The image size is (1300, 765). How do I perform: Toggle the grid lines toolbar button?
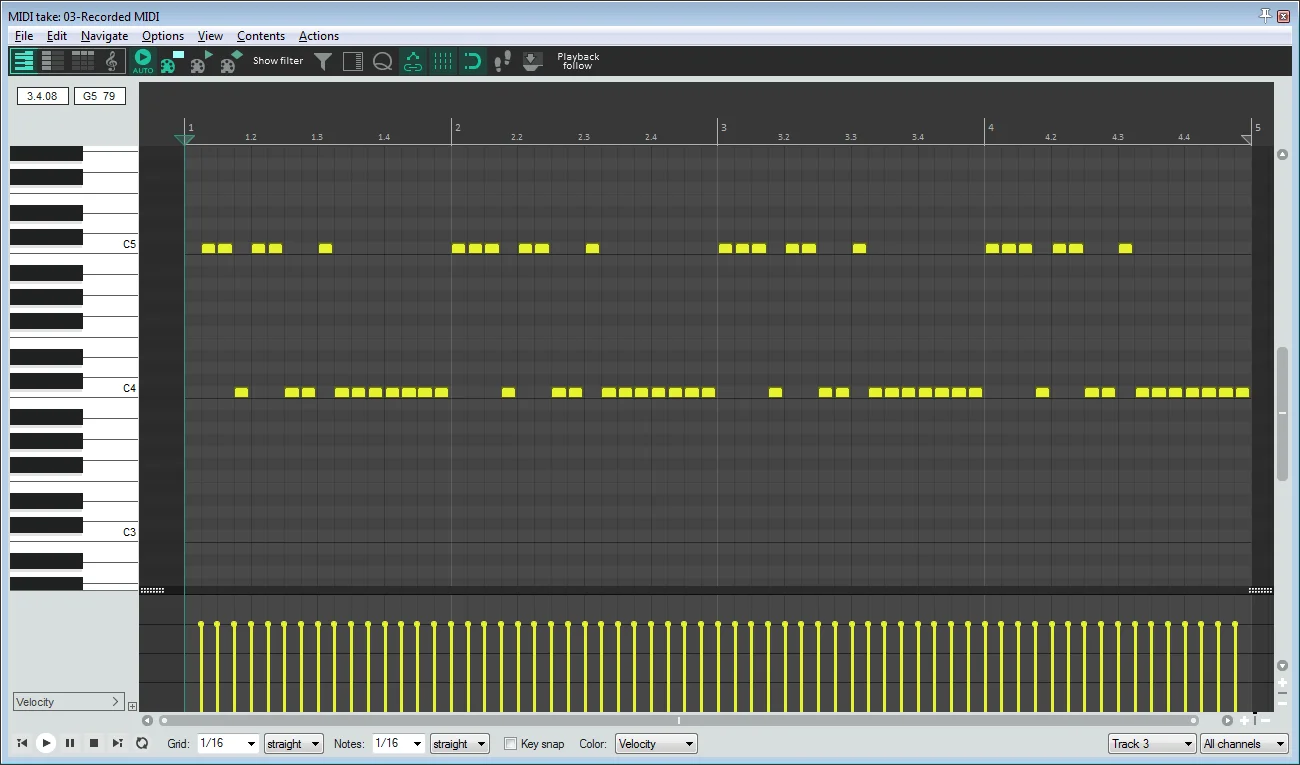click(x=442, y=61)
